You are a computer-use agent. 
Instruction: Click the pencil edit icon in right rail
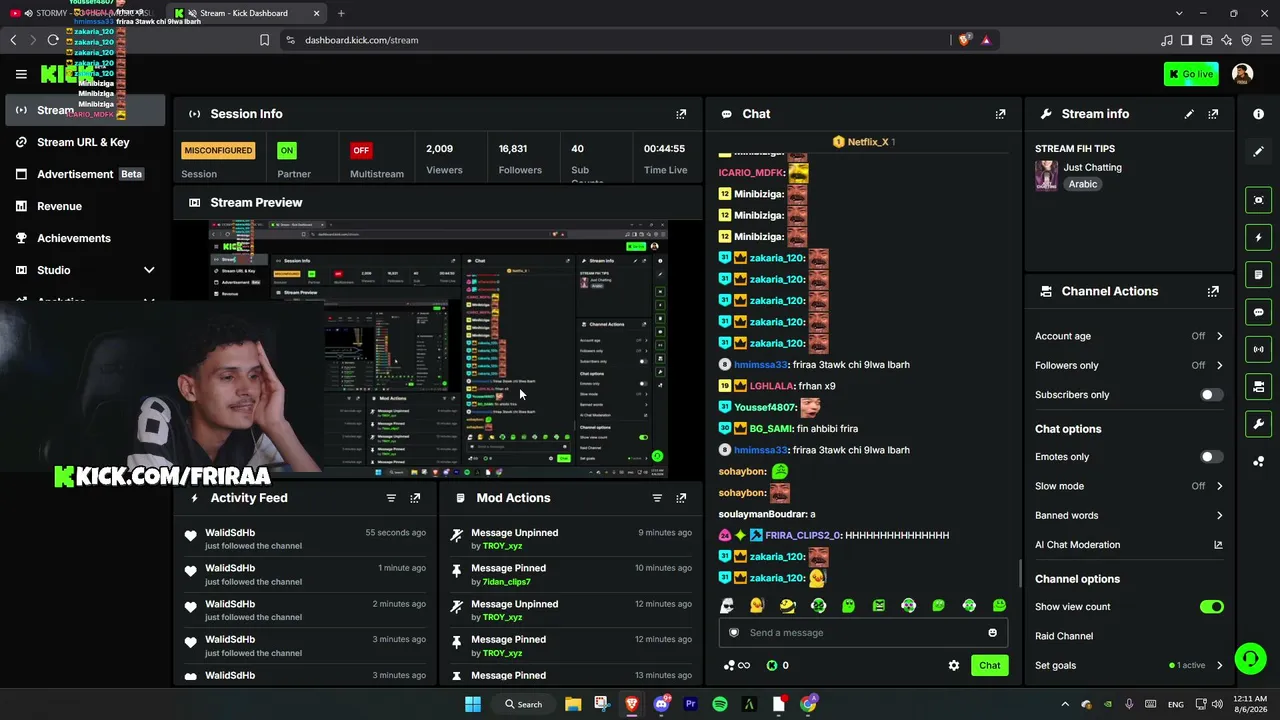point(1258,151)
